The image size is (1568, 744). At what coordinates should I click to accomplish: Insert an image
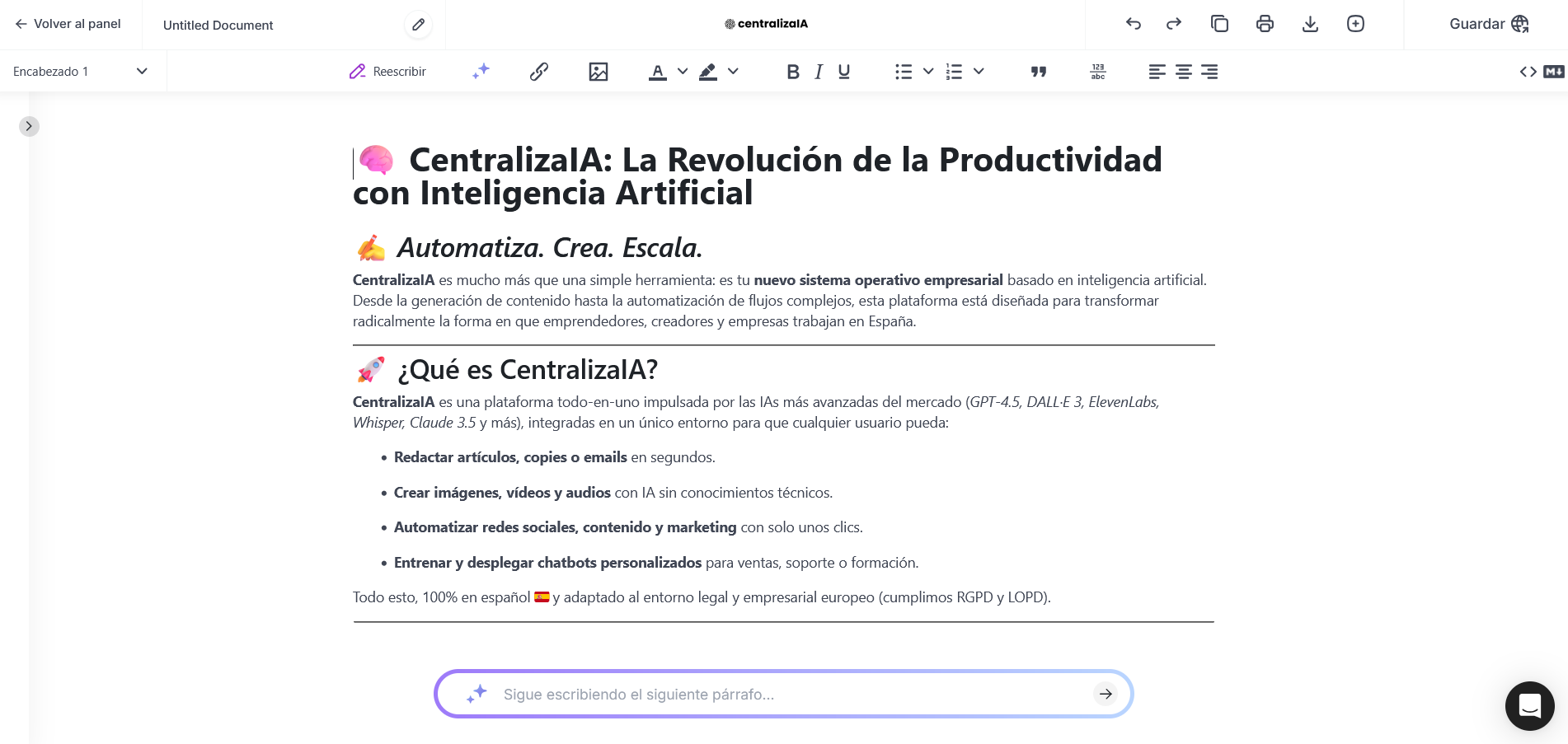[x=599, y=72]
